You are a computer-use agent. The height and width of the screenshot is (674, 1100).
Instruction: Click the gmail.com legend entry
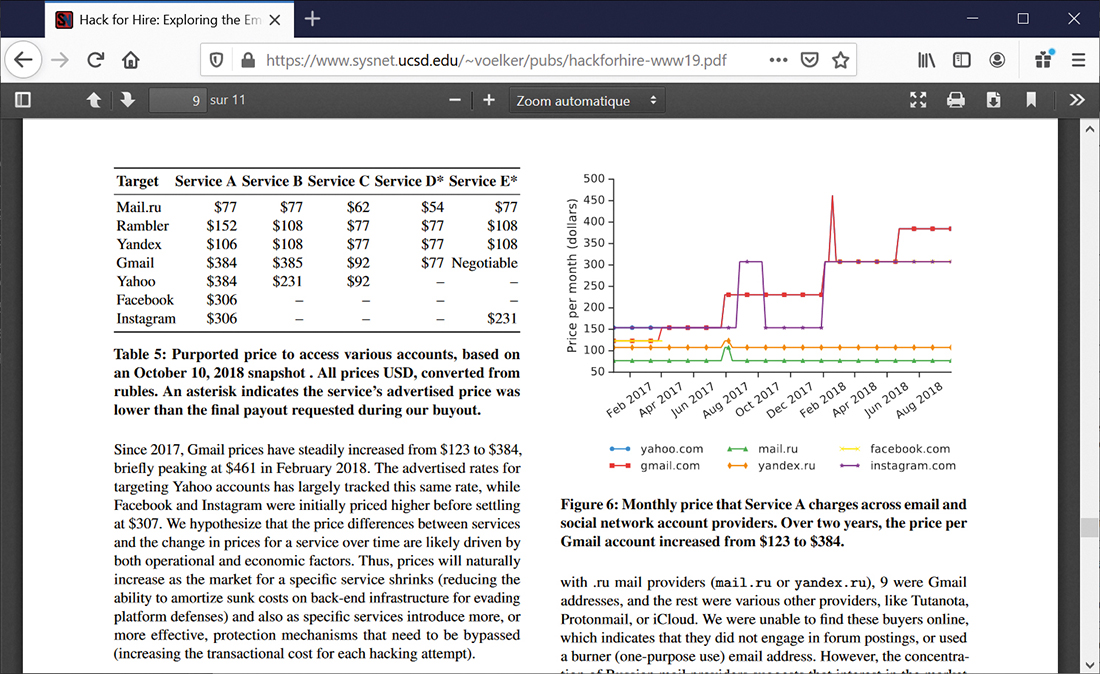pos(655,466)
